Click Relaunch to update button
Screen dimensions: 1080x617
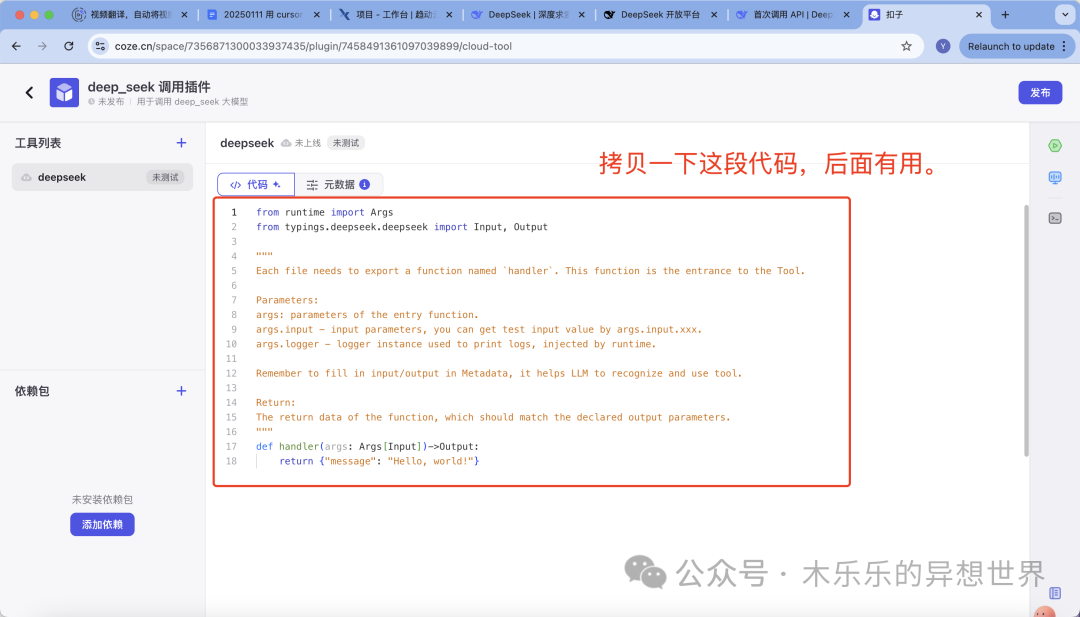click(x=1016, y=46)
